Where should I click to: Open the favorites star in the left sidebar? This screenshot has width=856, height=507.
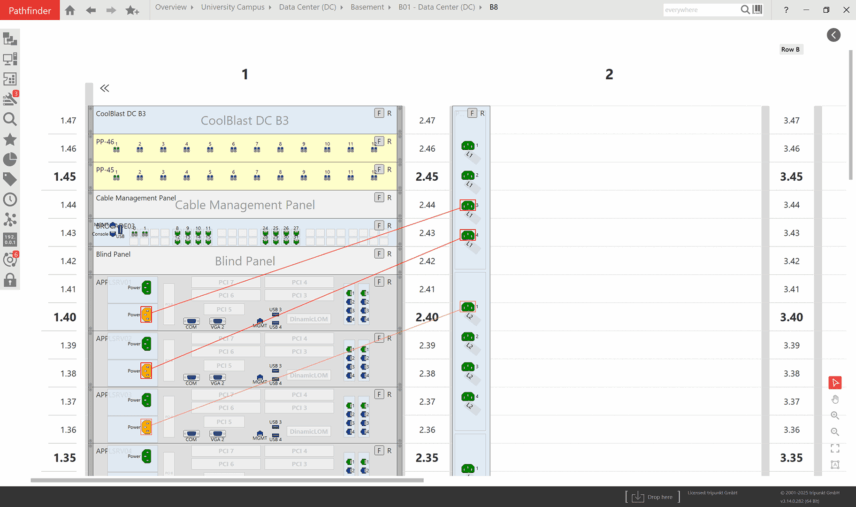tap(10, 139)
